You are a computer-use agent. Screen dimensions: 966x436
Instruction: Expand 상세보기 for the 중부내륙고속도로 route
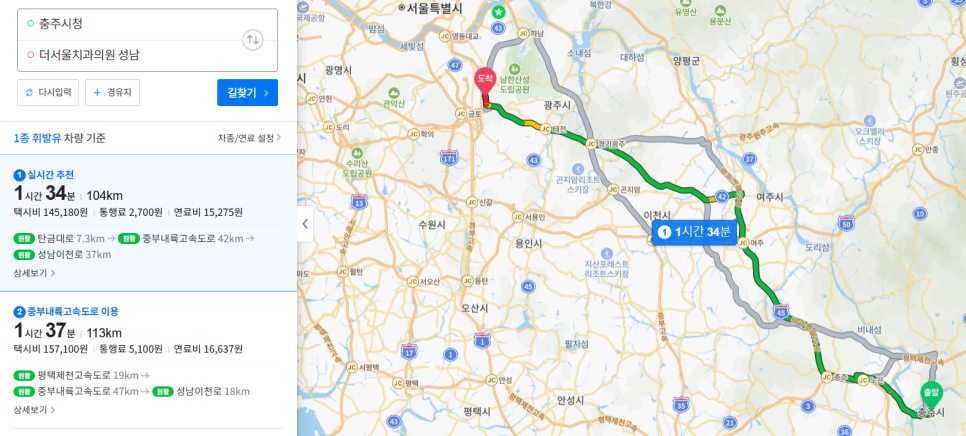(x=34, y=410)
